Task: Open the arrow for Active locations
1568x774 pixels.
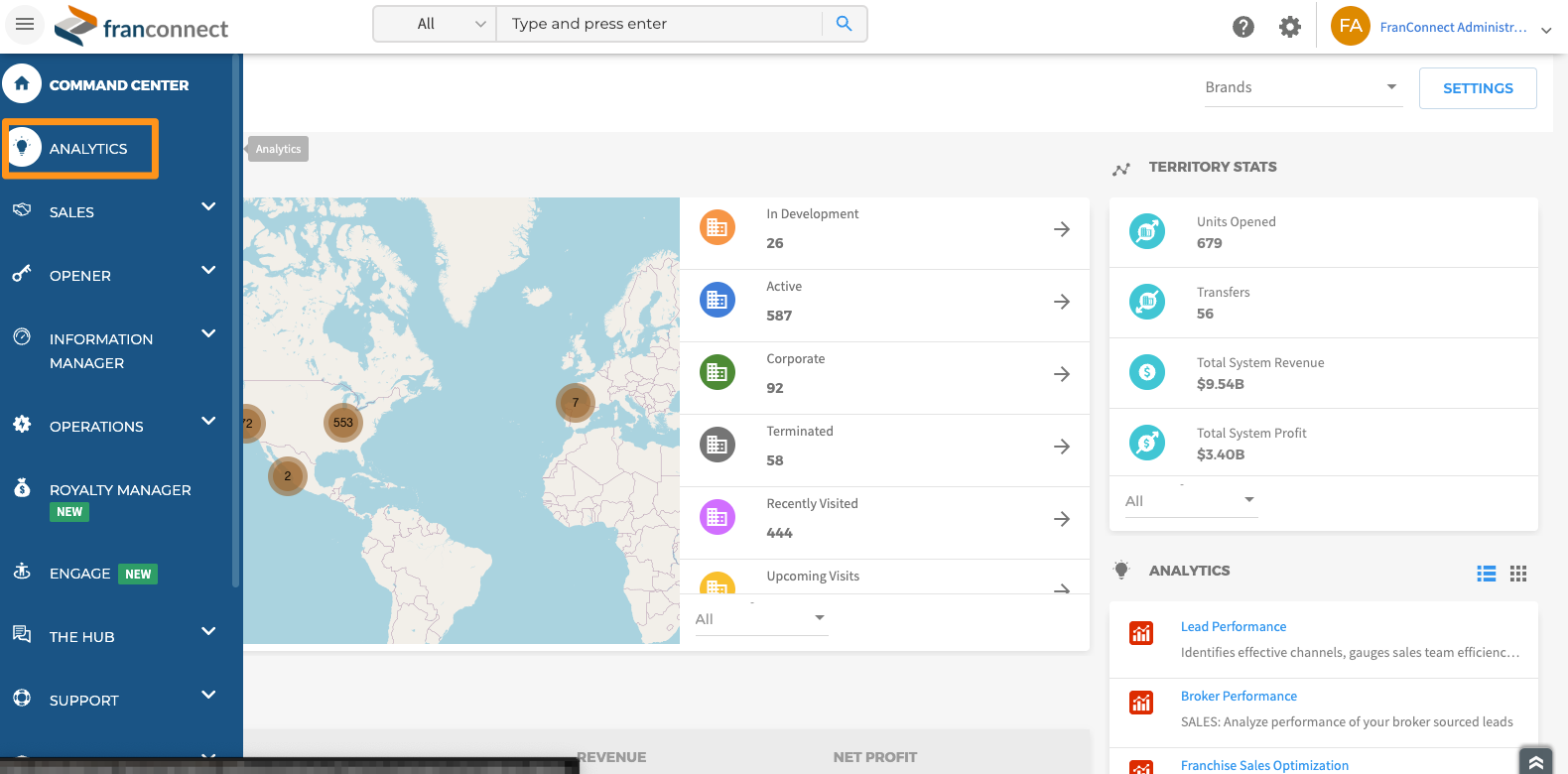Action: click(1061, 302)
